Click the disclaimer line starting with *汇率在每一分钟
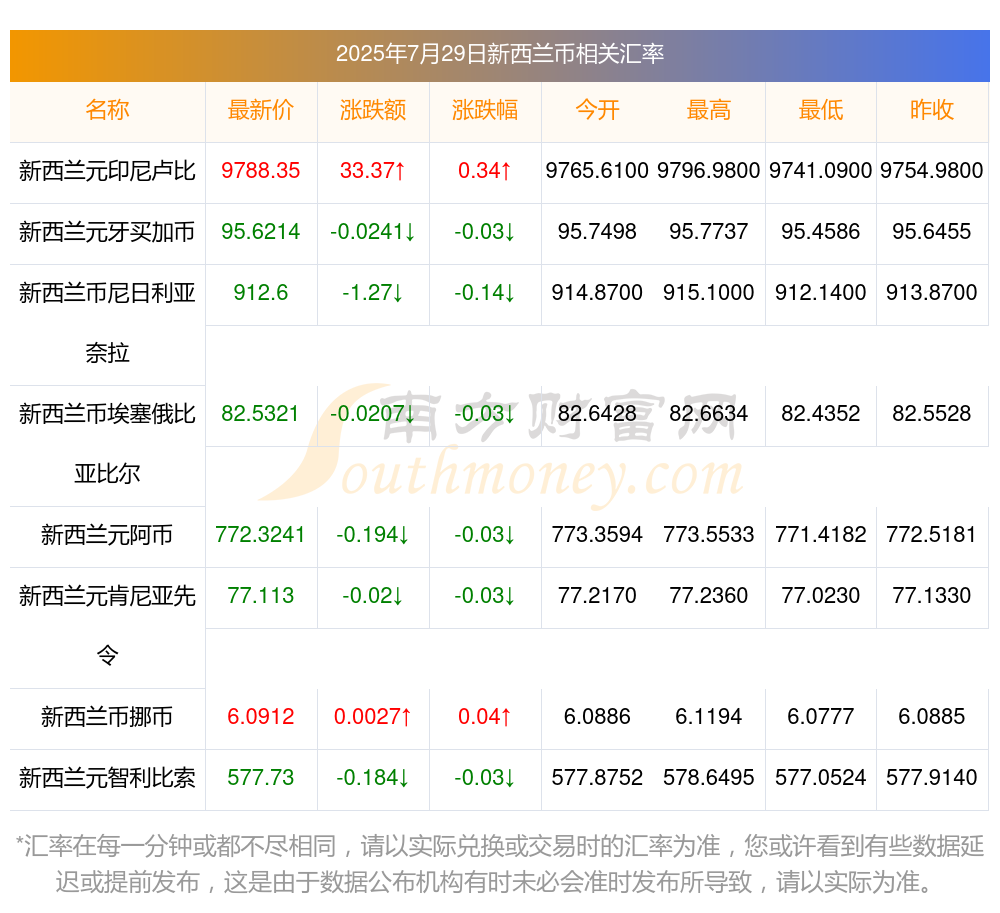 pyautogui.click(x=500, y=847)
